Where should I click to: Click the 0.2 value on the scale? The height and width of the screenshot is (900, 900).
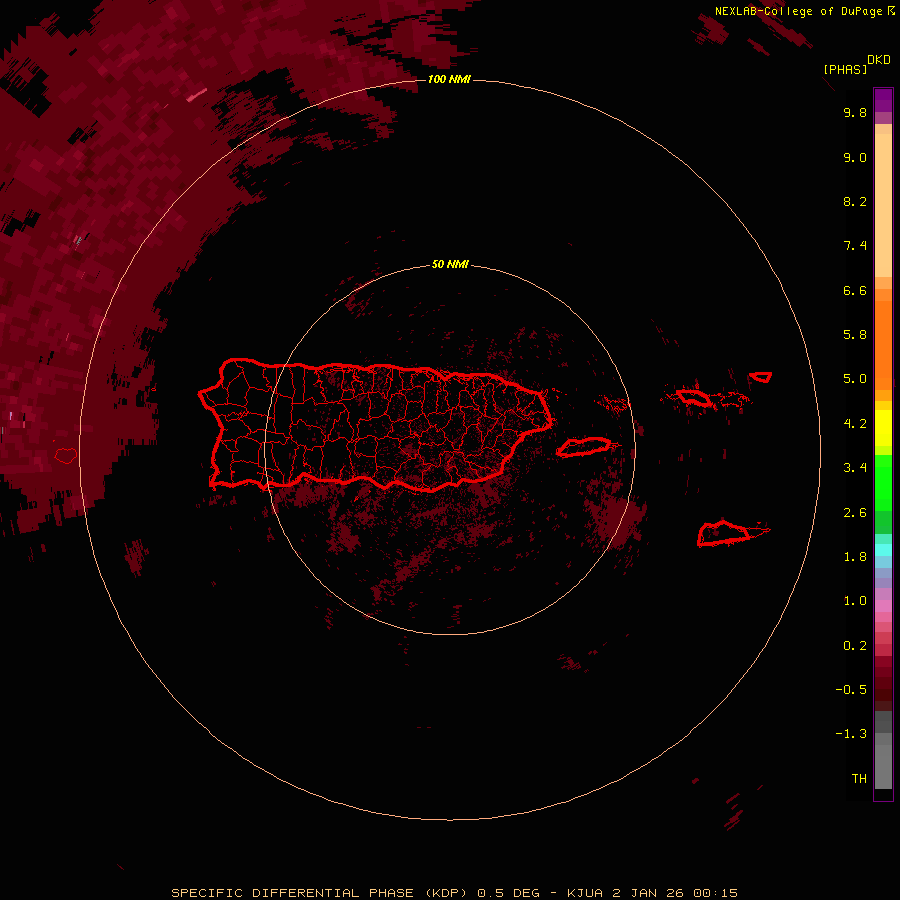[855, 646]
